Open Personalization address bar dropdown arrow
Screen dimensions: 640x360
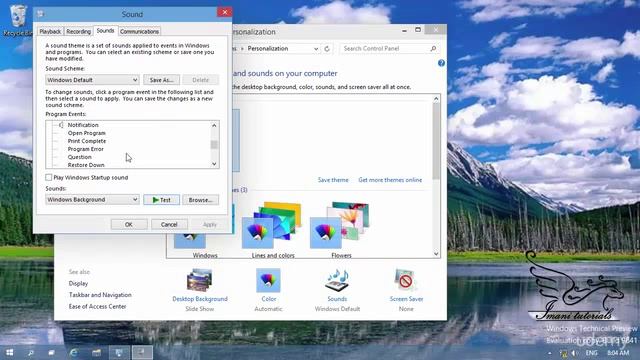coord(316,49)
